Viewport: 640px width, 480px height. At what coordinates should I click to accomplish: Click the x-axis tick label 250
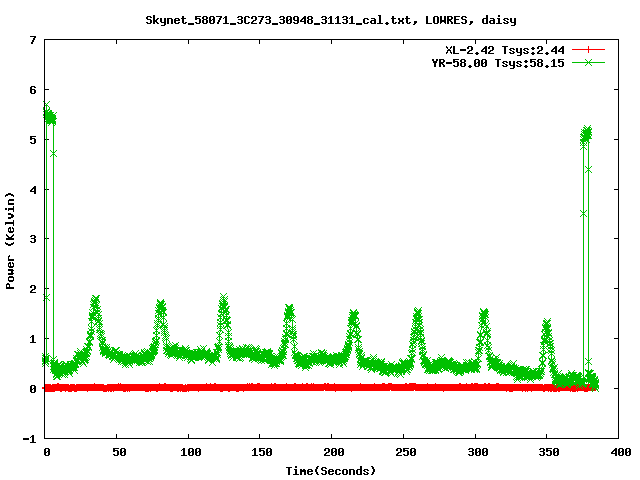[406, 452]
